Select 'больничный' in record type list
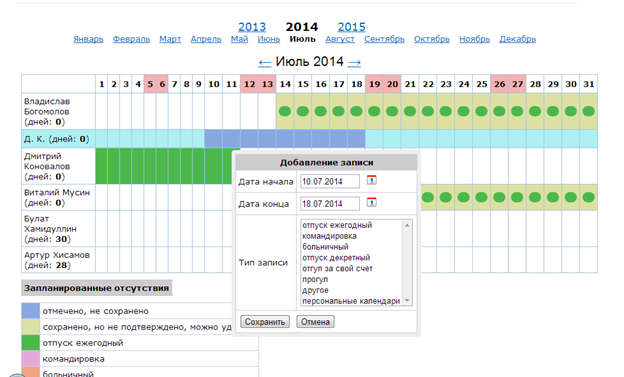 click(325, 247)
